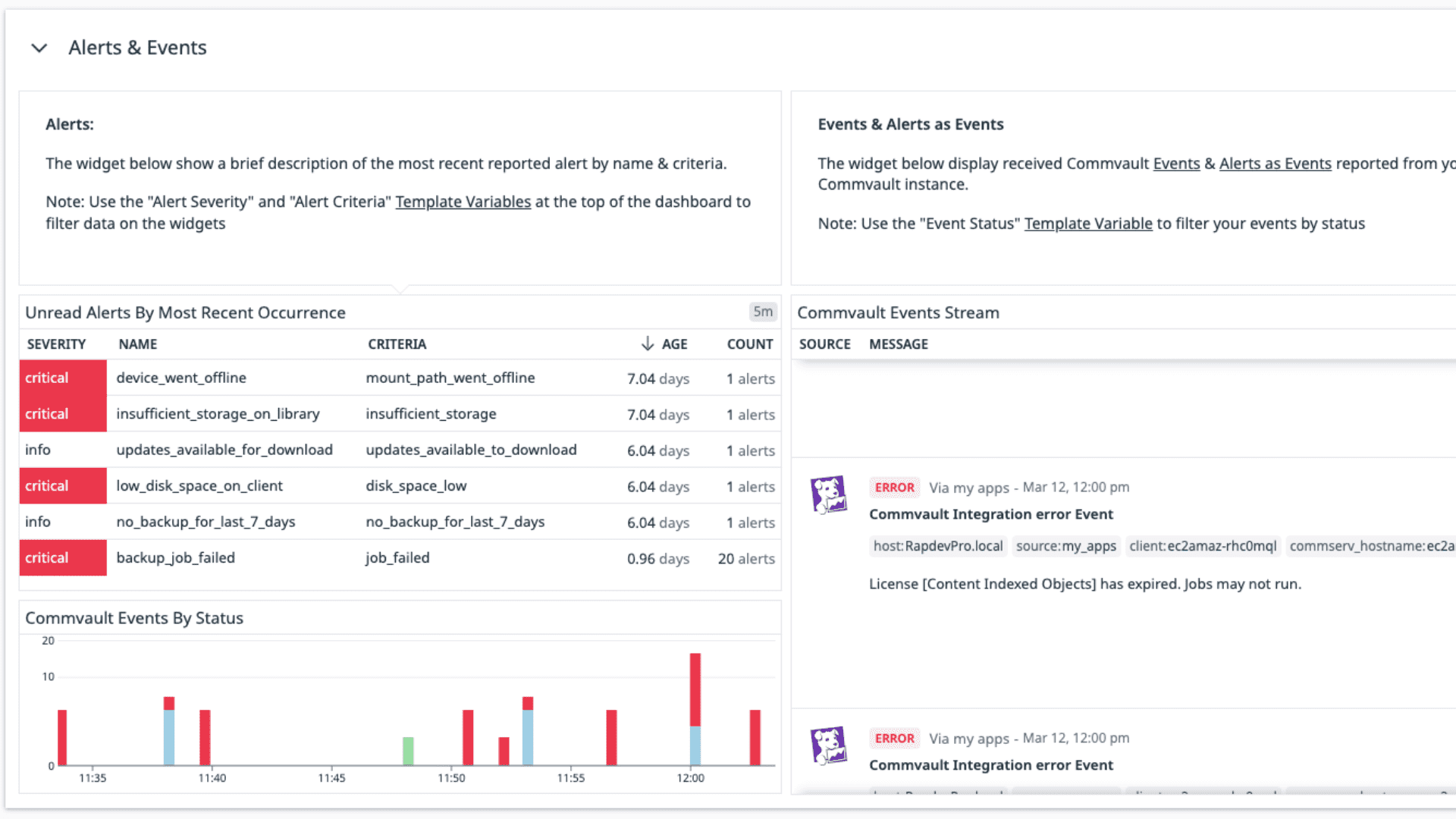The height and width of the screenshot is (819, 1456).
Task: Click the host:RapdevPro.local tag
Action: (x=938, y=546)
